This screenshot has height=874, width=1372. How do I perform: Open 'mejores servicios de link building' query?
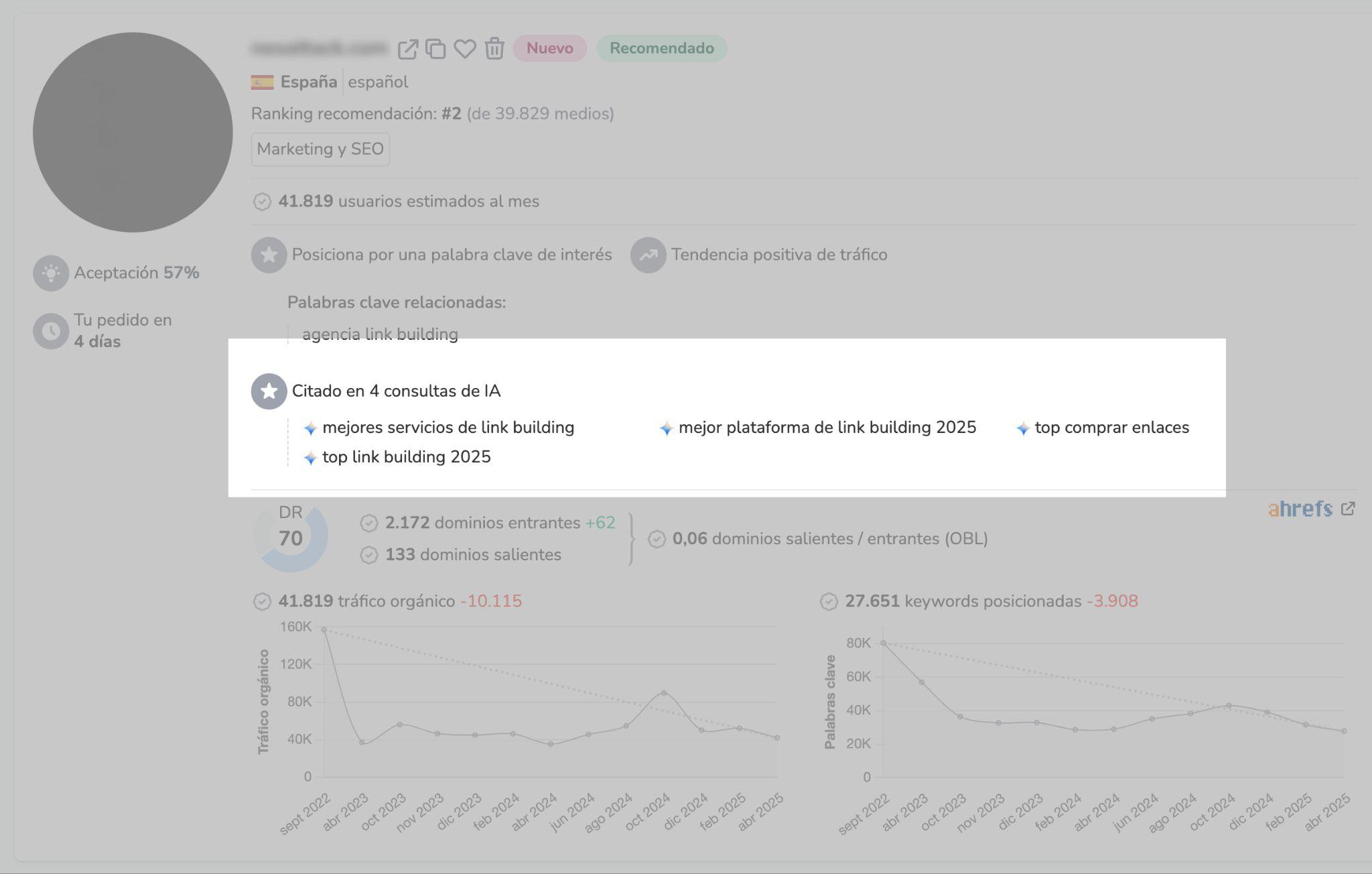click(x=448, y=428)
